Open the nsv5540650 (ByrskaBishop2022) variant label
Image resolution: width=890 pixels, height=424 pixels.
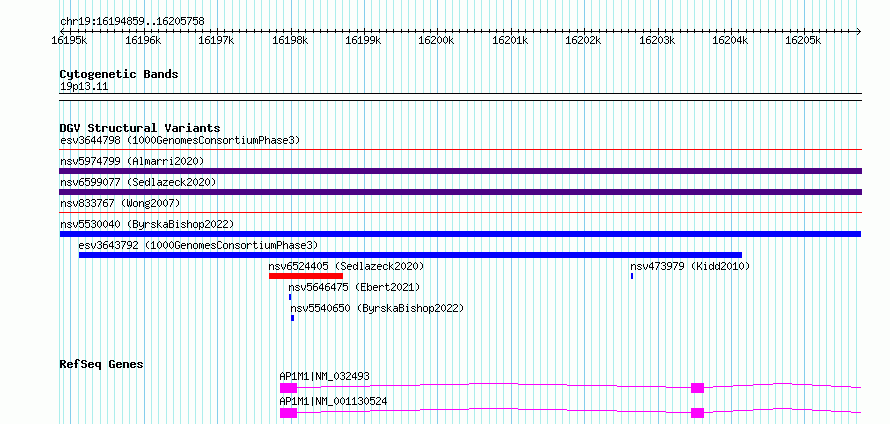point(377,308)
